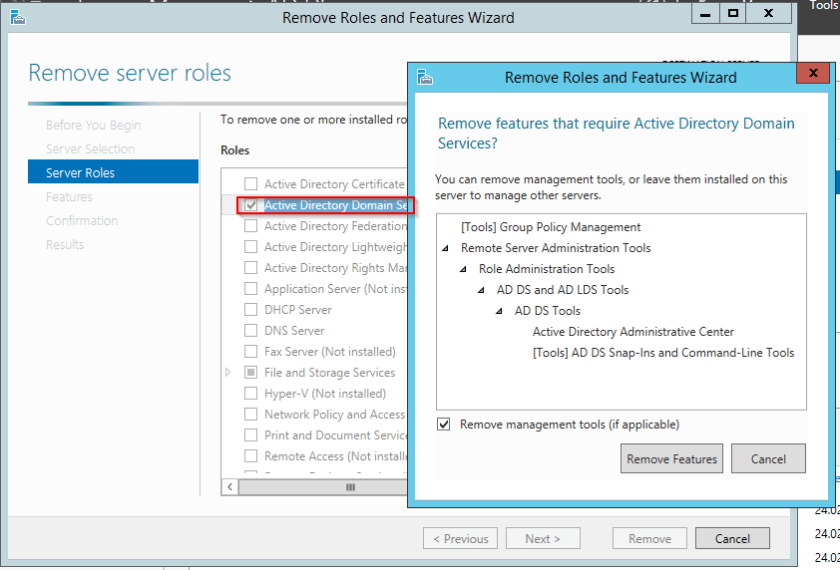Maximize the main wizard window

(x=733, y=14)
